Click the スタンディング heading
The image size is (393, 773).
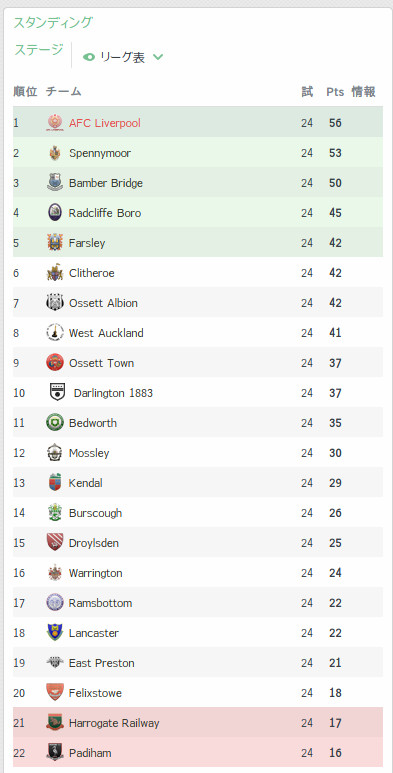coord(53,23)
